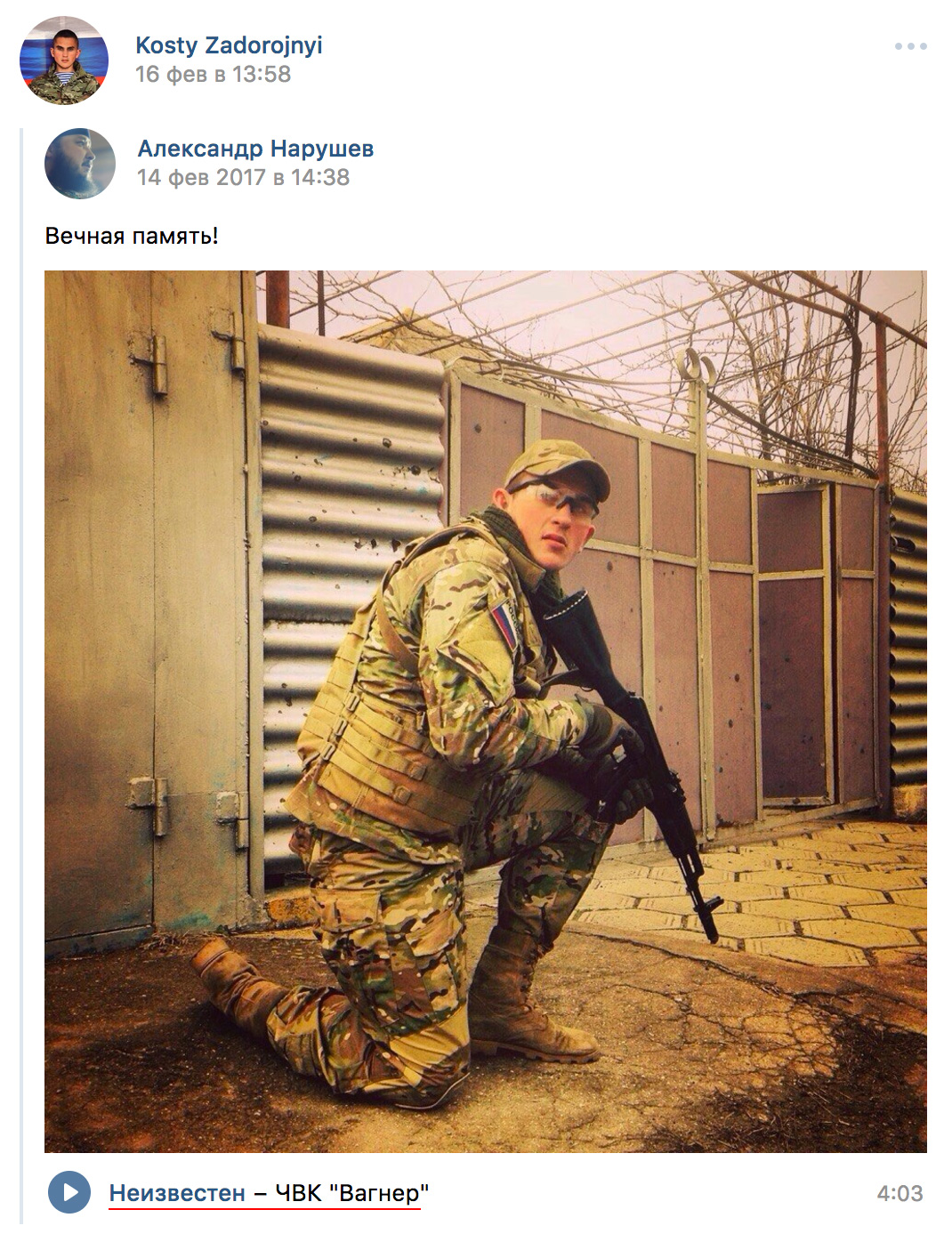Screen dimensions: 952x1242
Task: Click the 4:03 audio duration label
Action: point(900,1193)
